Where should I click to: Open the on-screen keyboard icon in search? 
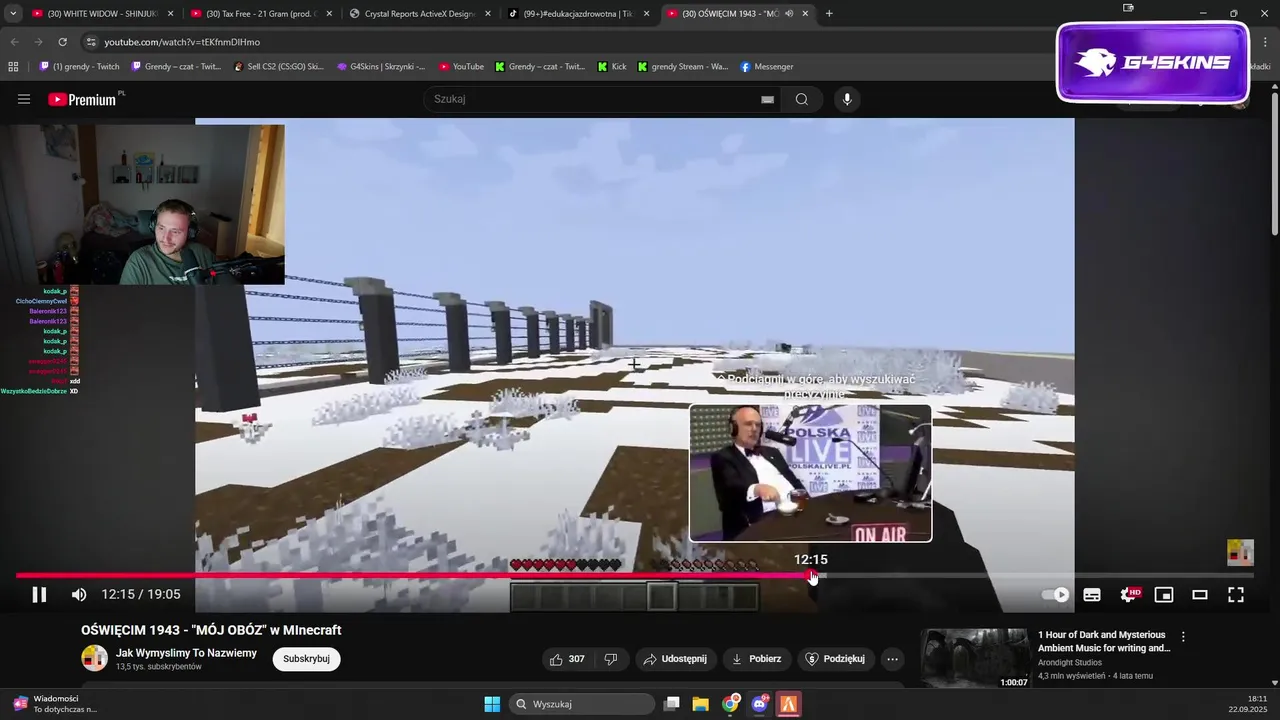(x=767, y=99)
